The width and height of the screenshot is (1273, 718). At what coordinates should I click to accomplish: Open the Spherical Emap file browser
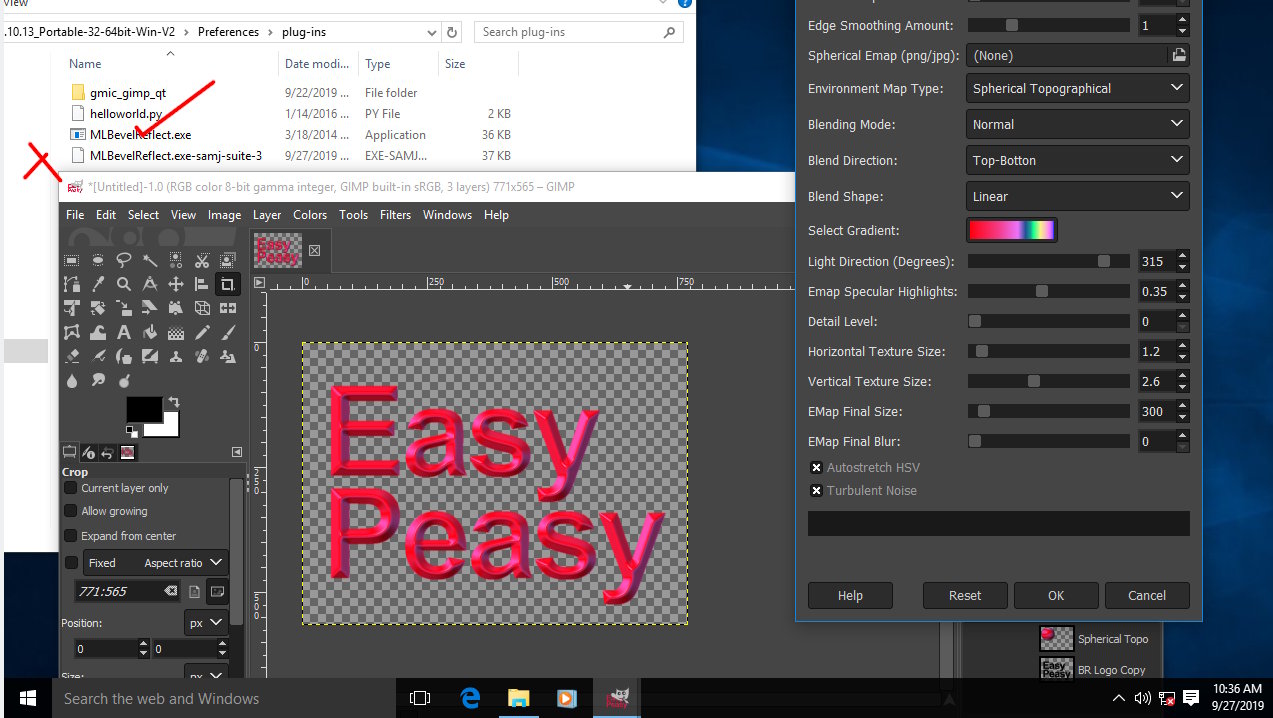point(1179,56)
